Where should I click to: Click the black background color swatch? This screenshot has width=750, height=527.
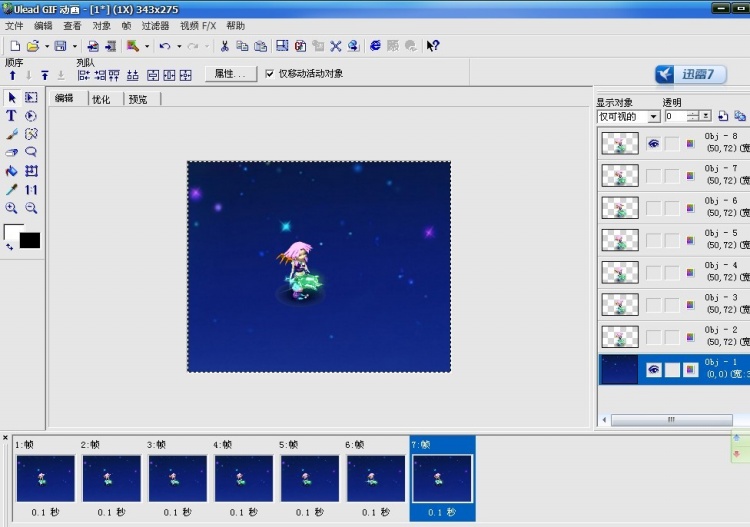(x=30, y=240)
